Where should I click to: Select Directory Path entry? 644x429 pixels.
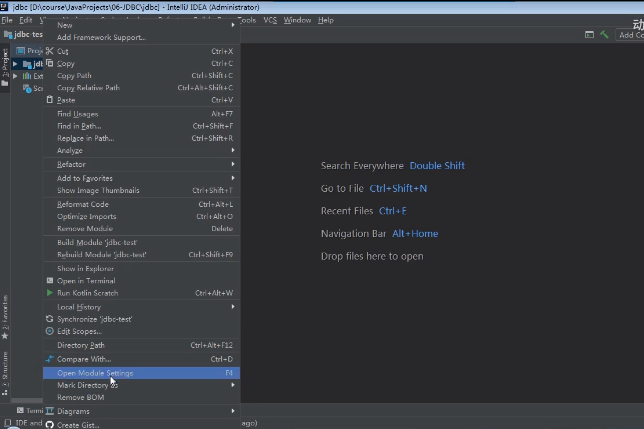tap(142, 345)
